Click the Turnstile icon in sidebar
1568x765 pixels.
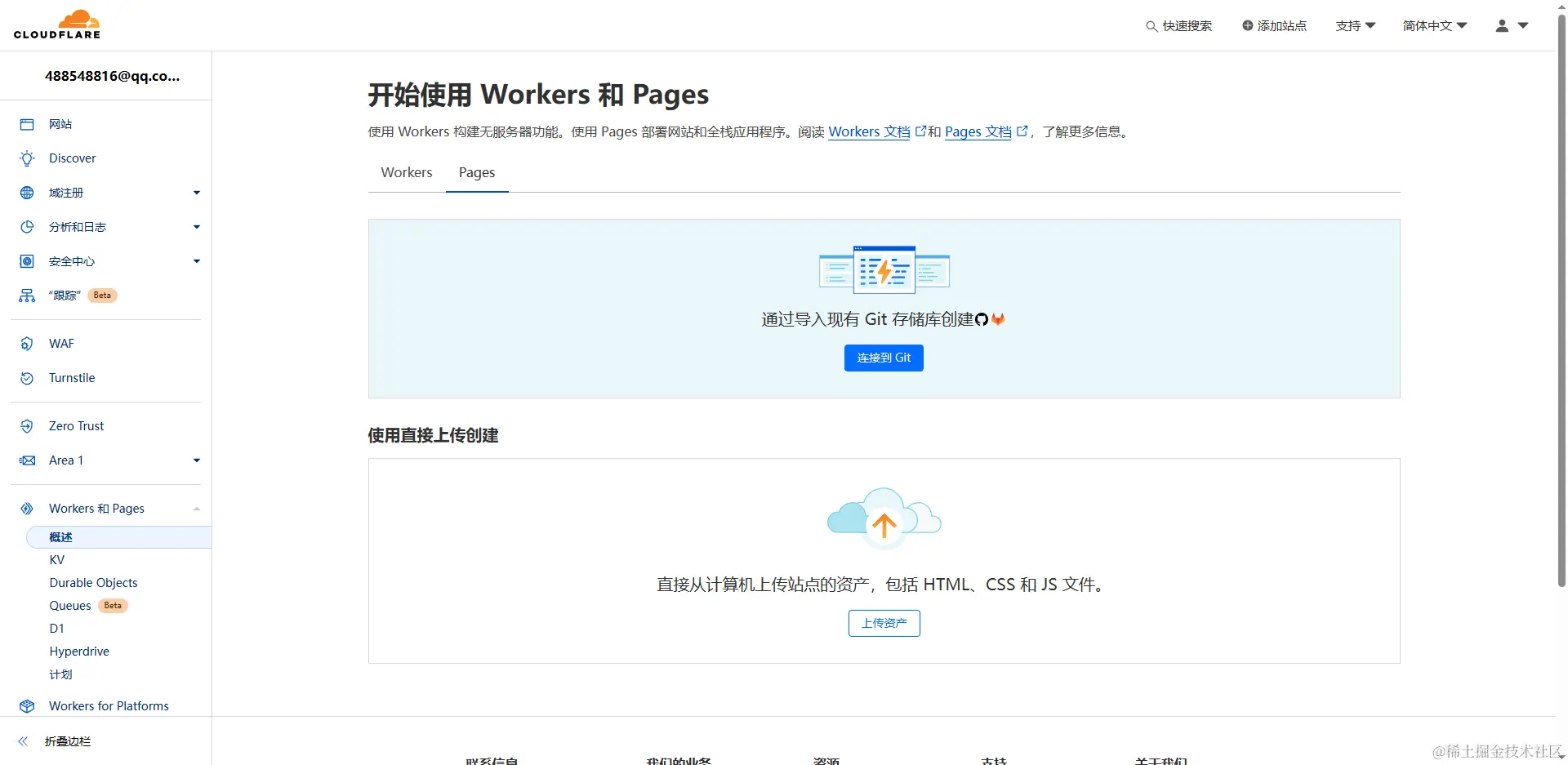tap(27, 378)
